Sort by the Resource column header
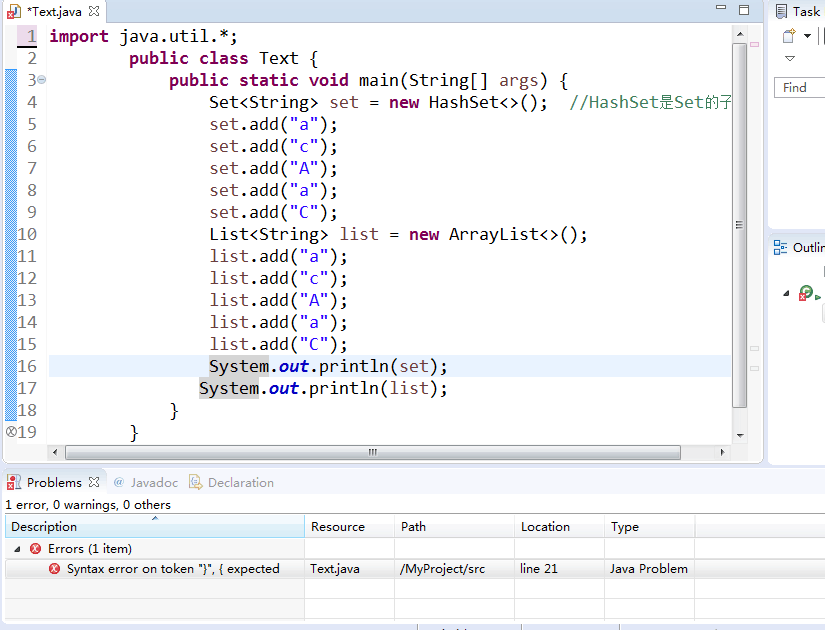This screenshot has height=630, width=825. pos(349,526)
